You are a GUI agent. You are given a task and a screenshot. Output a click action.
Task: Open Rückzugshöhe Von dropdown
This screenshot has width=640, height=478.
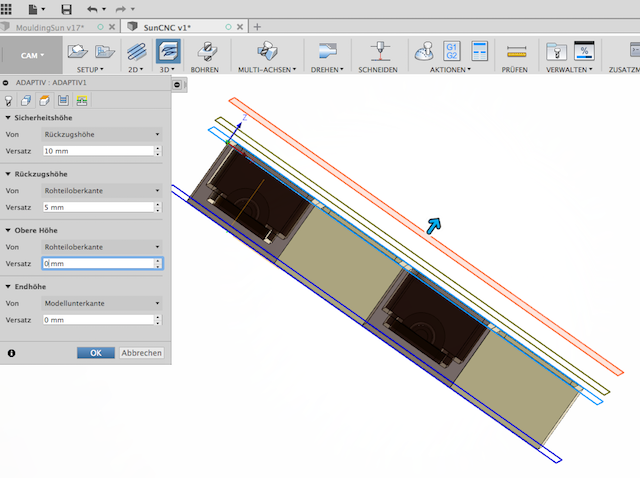point(102,191)
